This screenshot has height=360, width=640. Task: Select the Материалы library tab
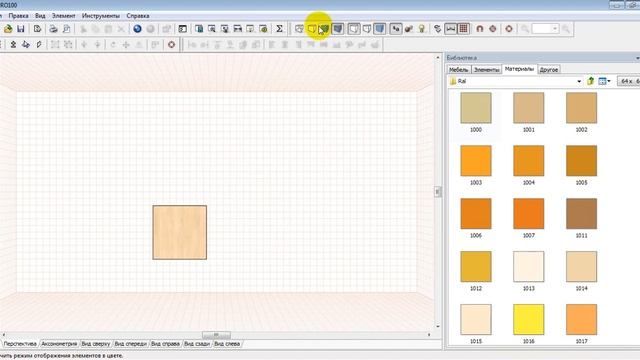[x=519, y=69]
